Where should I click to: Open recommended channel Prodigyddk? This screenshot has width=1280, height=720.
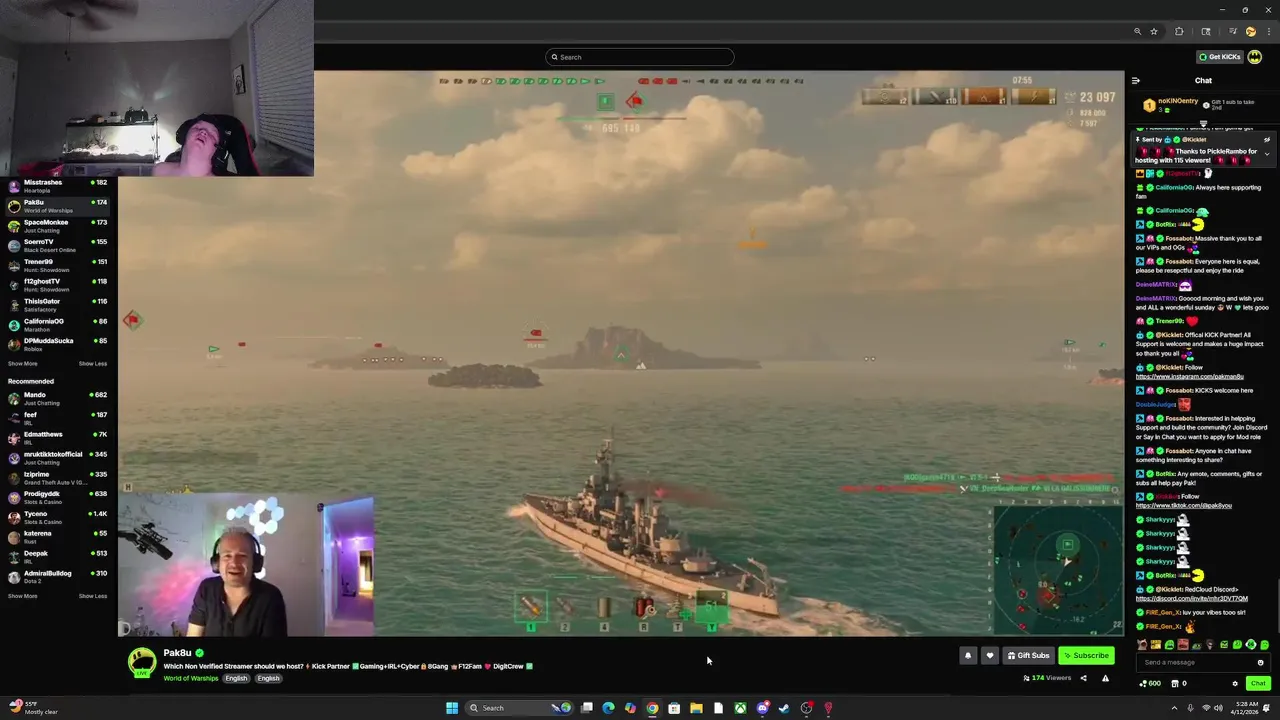58,497
